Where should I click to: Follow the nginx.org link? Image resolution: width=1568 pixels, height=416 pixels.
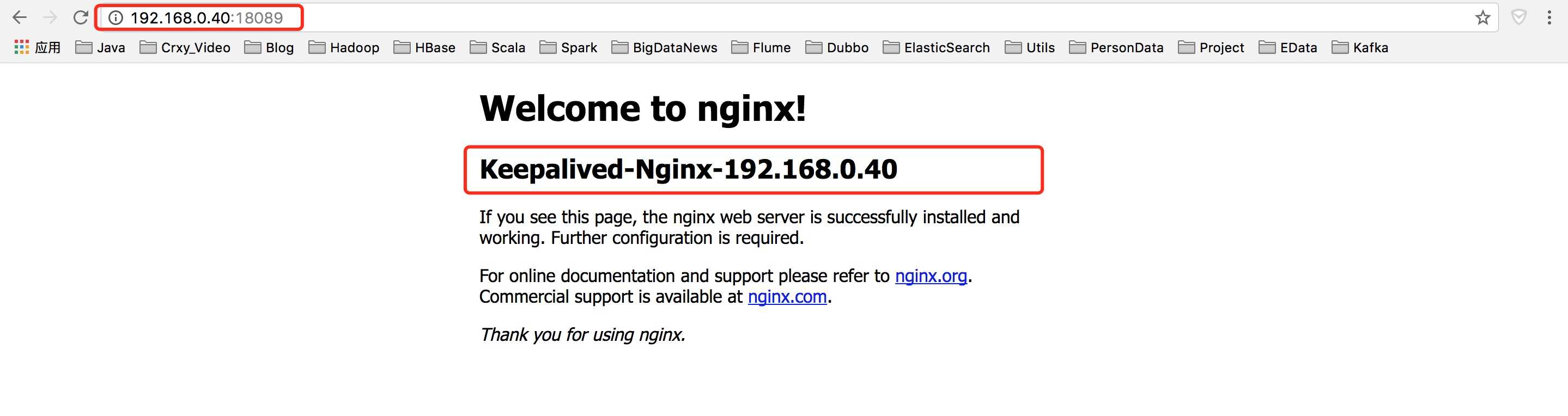point(931,276)
